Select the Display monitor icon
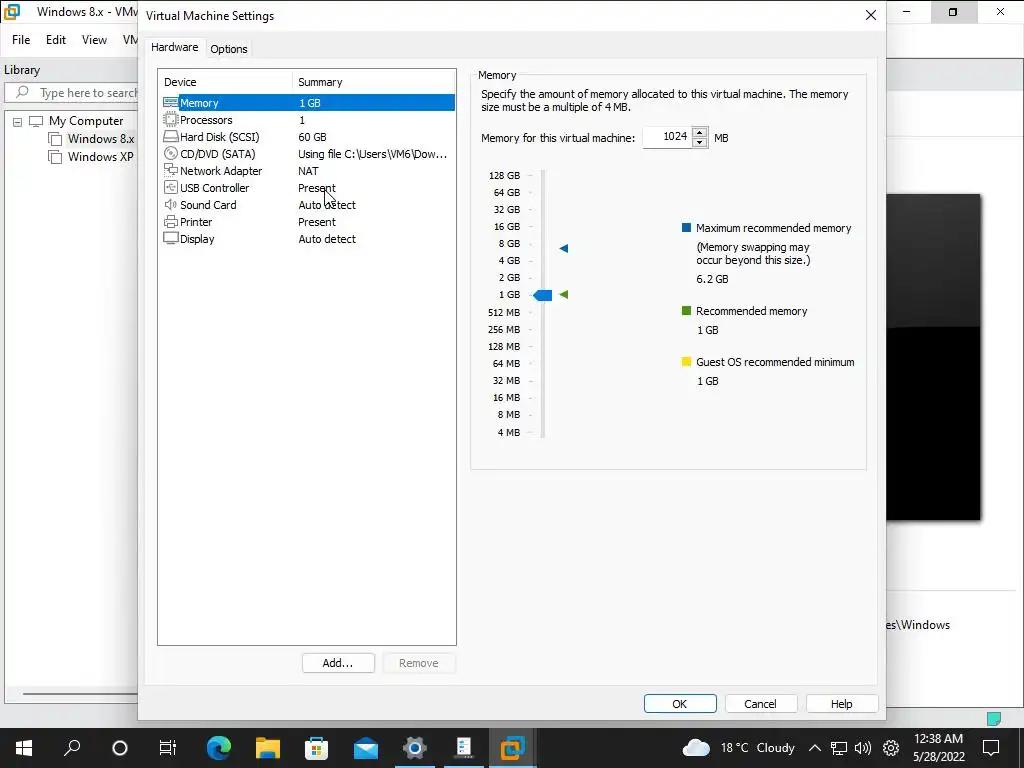 pyautogui.click(x=170, y=238)
